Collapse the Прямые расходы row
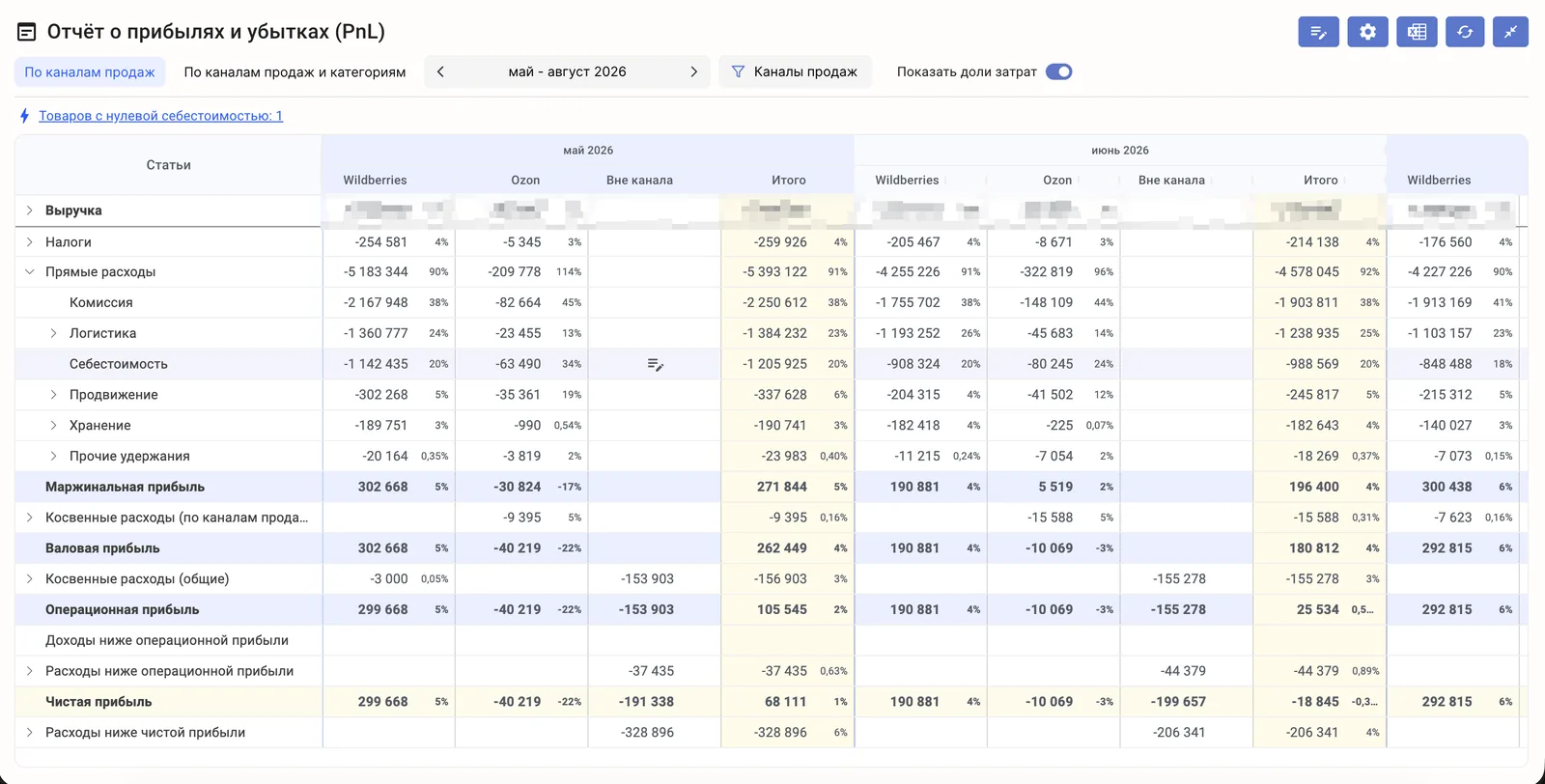 [x=29, y=272]
